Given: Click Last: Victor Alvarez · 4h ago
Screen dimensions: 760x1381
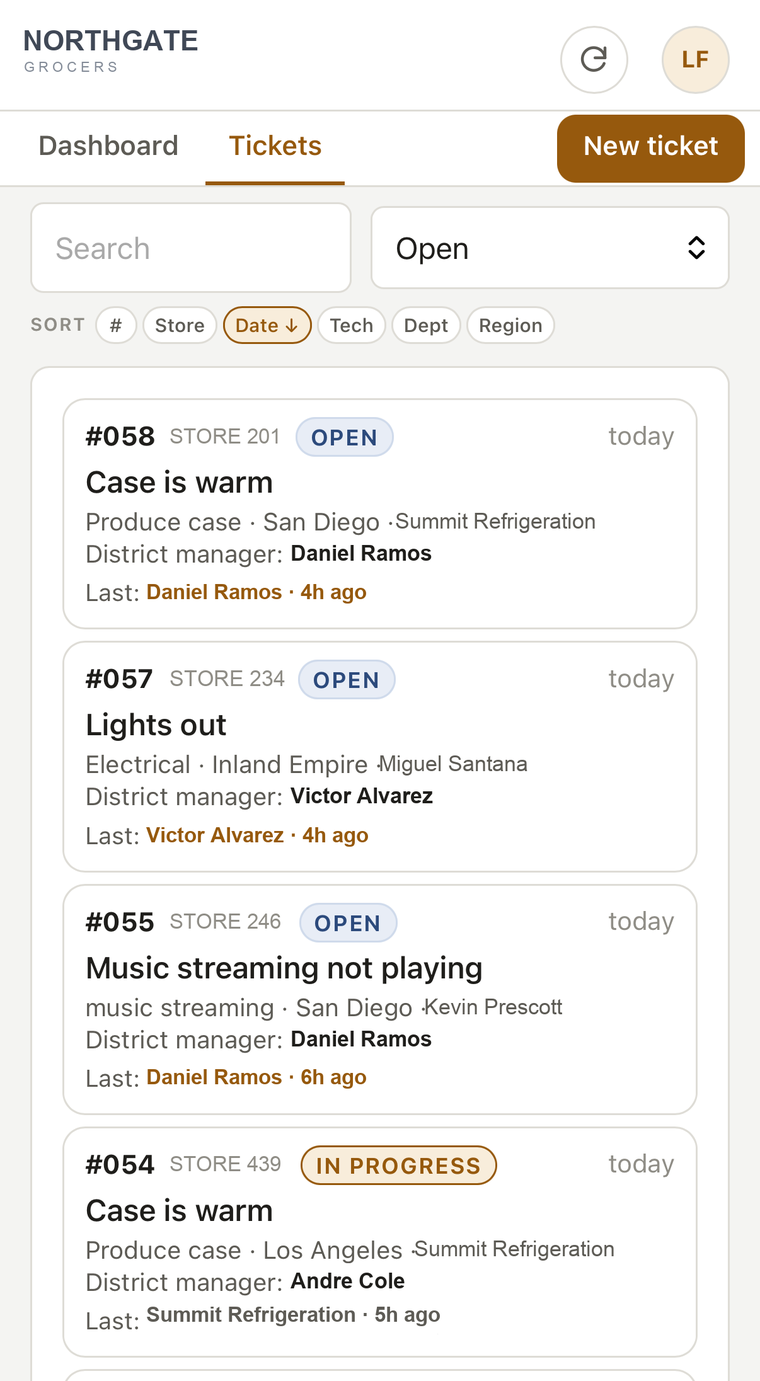Looking at the screenshot, I should 227,835.
